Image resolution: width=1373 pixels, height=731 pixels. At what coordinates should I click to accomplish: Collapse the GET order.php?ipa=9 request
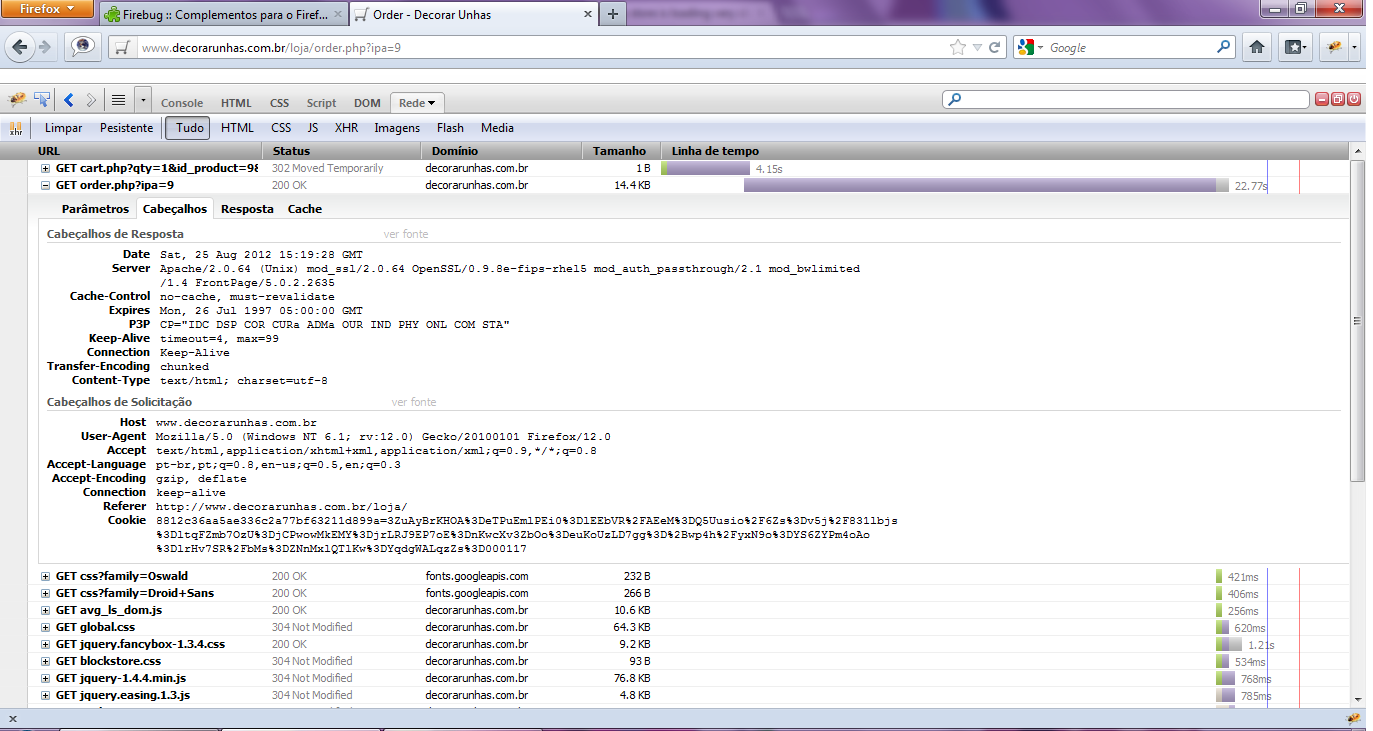pyautogui.click(x=45, y=185)
